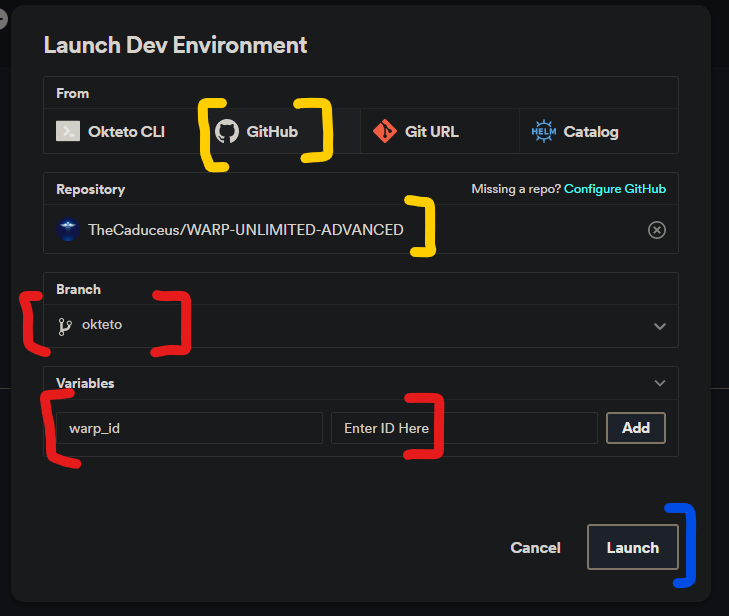This screenshot has height=616, width=729.
Task: Click the Cancel button
Action: coord(535,548)
